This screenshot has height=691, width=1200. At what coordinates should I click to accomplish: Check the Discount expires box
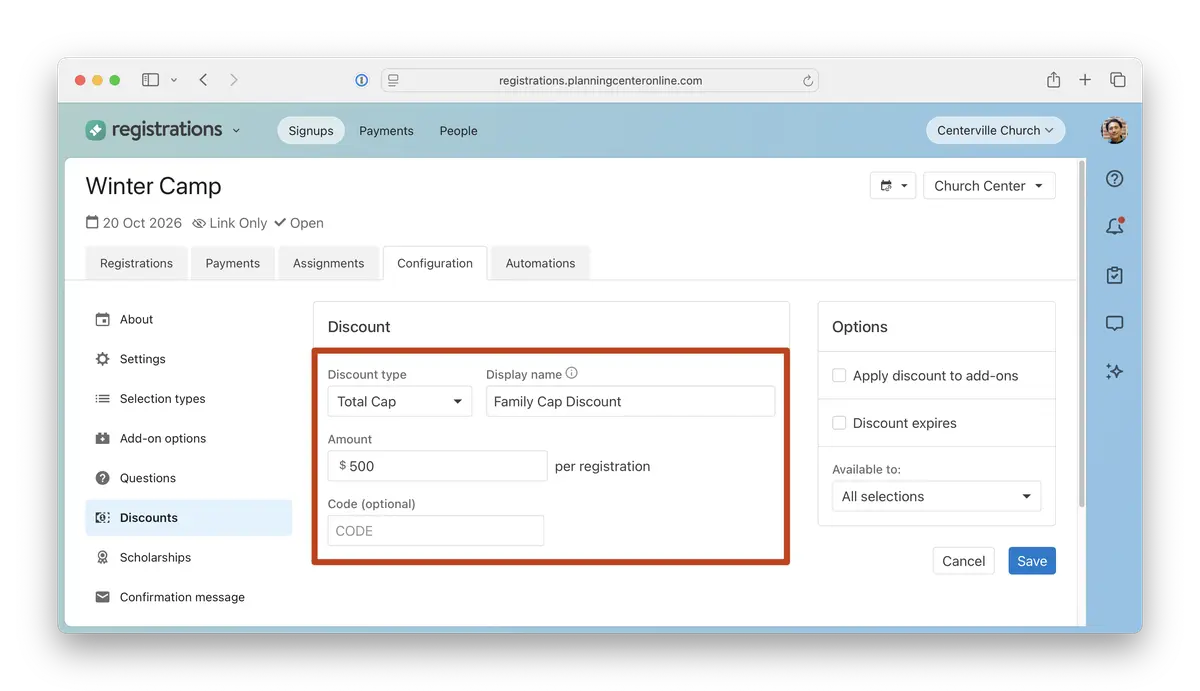[839, 423]
